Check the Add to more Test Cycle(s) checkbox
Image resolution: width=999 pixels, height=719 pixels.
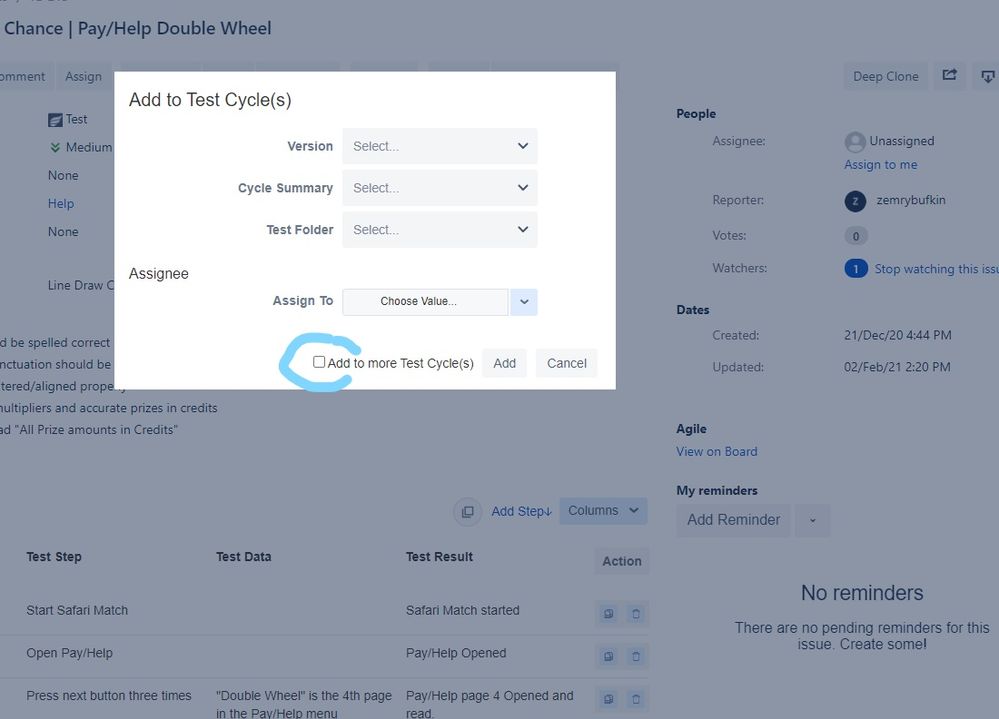(319, 362)
